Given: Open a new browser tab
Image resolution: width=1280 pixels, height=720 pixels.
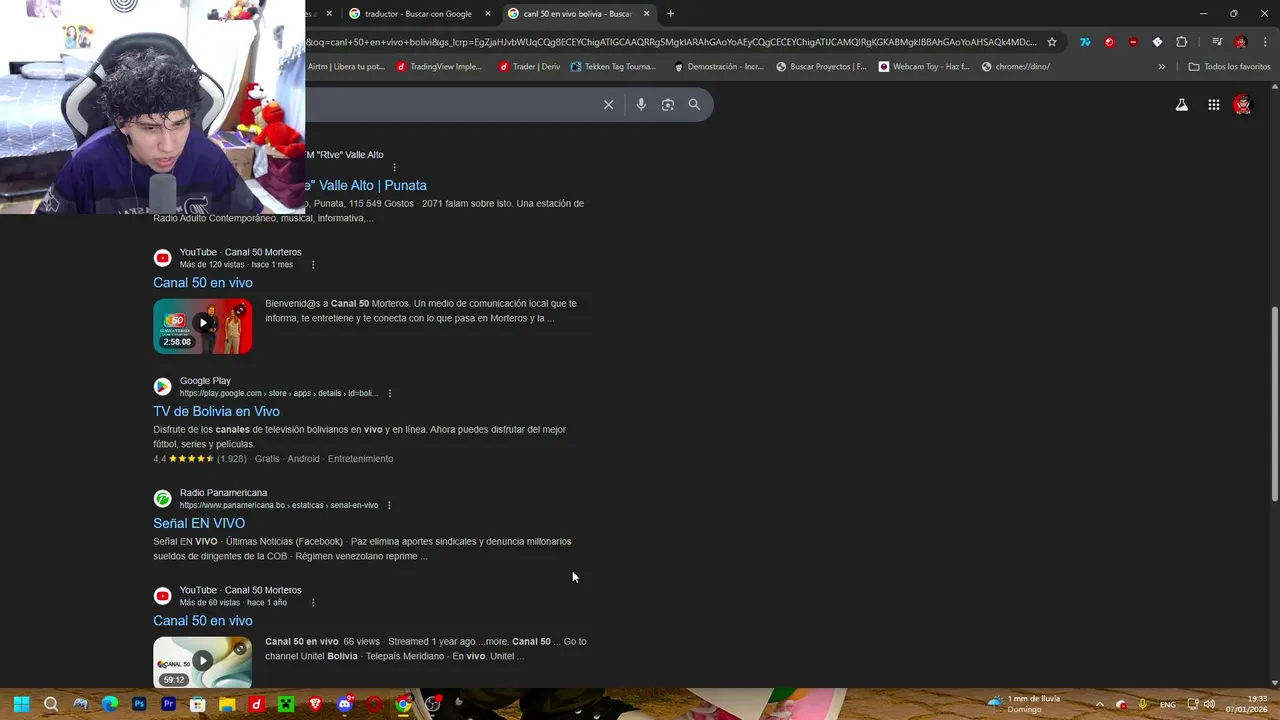Looking at the screenshot, I should 671,14.
